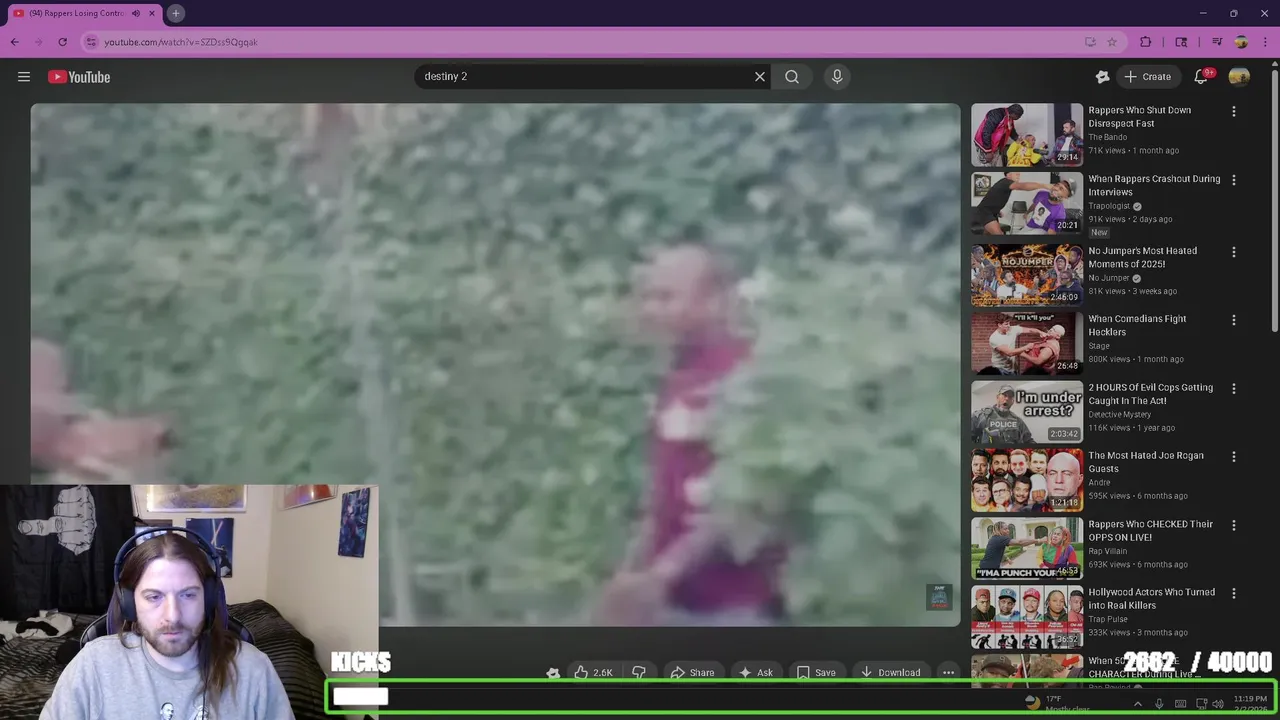The height and width of the screenshot is (720, 1280).
Task: Bookmark this page with the star icon
Action: 1112,42
